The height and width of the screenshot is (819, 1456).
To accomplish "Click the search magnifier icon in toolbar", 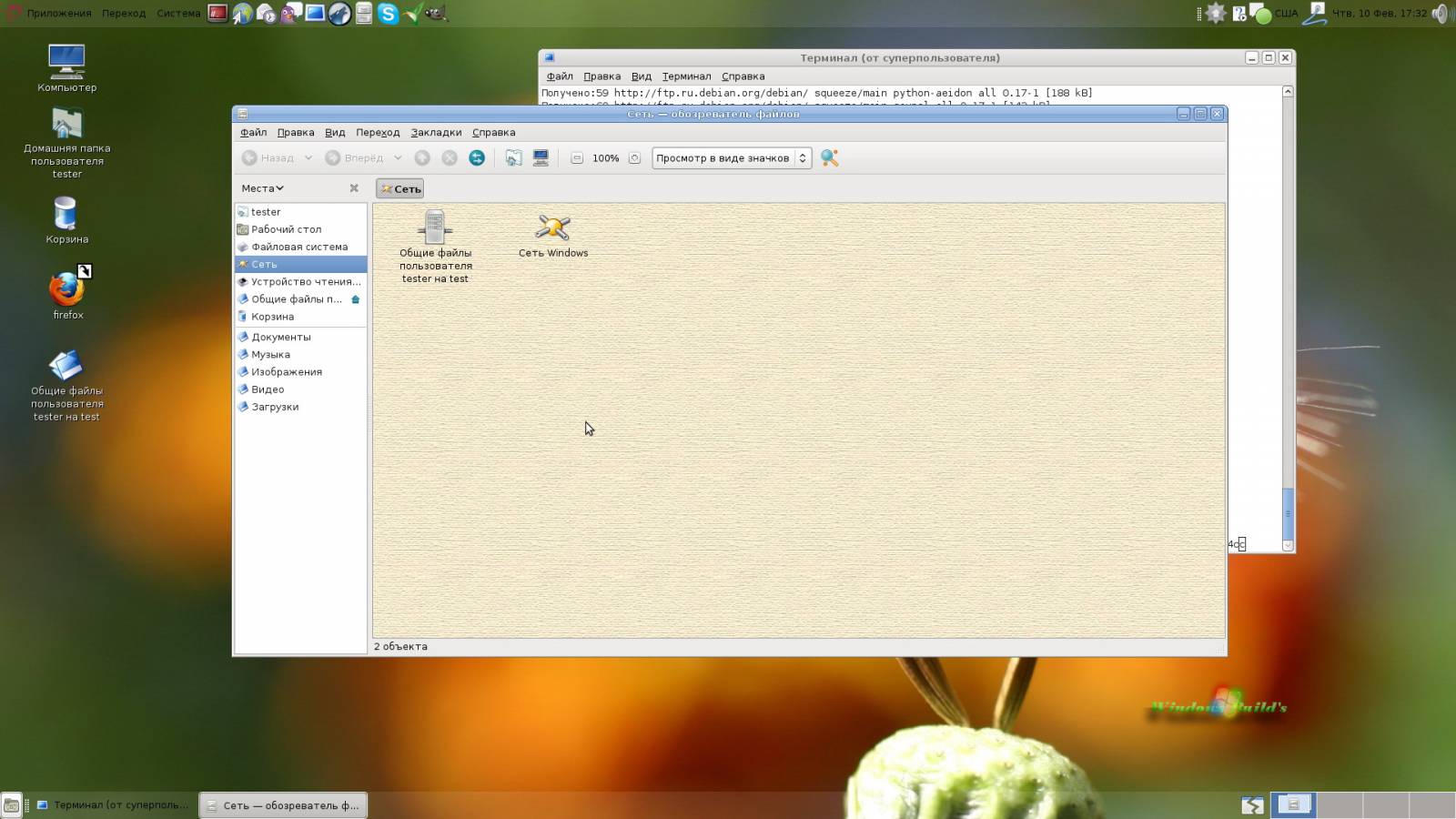I will [829, 157].
